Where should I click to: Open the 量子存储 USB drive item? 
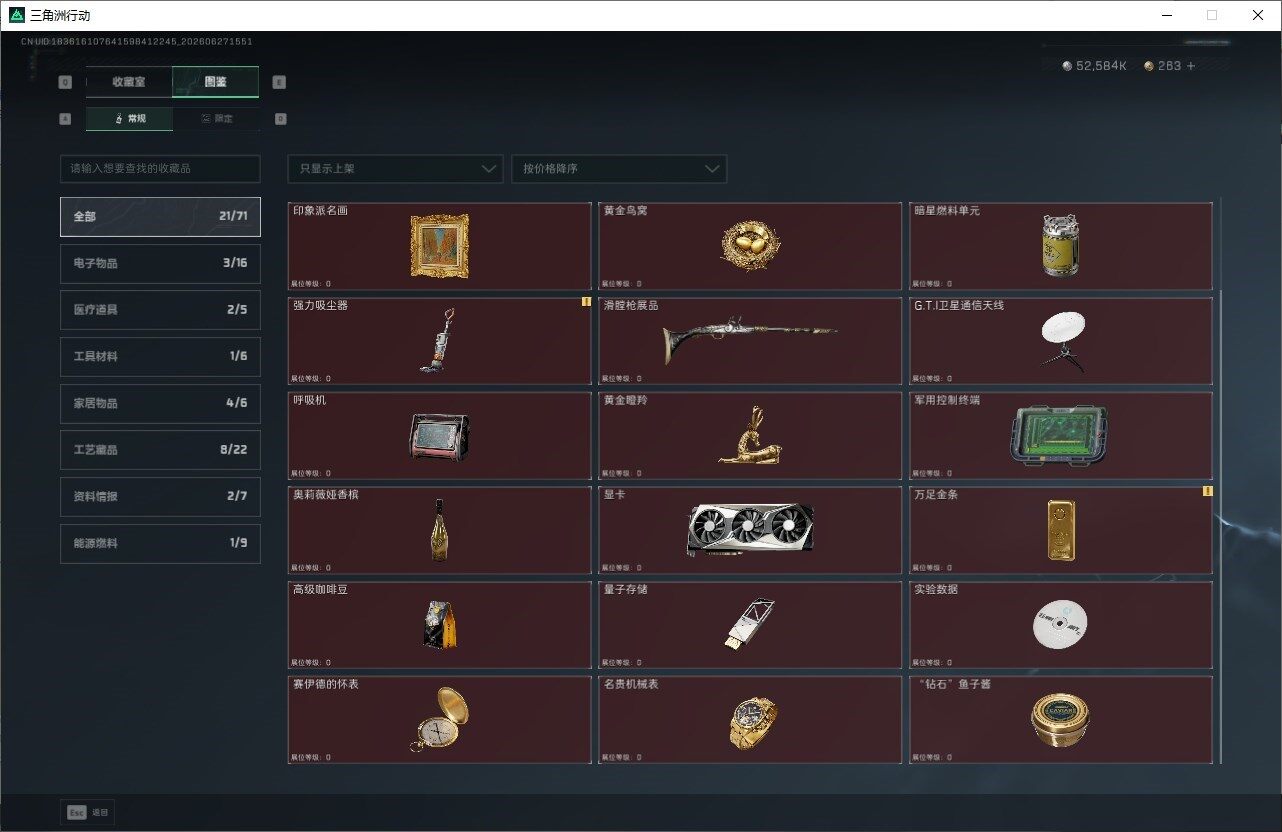(750, 625)
